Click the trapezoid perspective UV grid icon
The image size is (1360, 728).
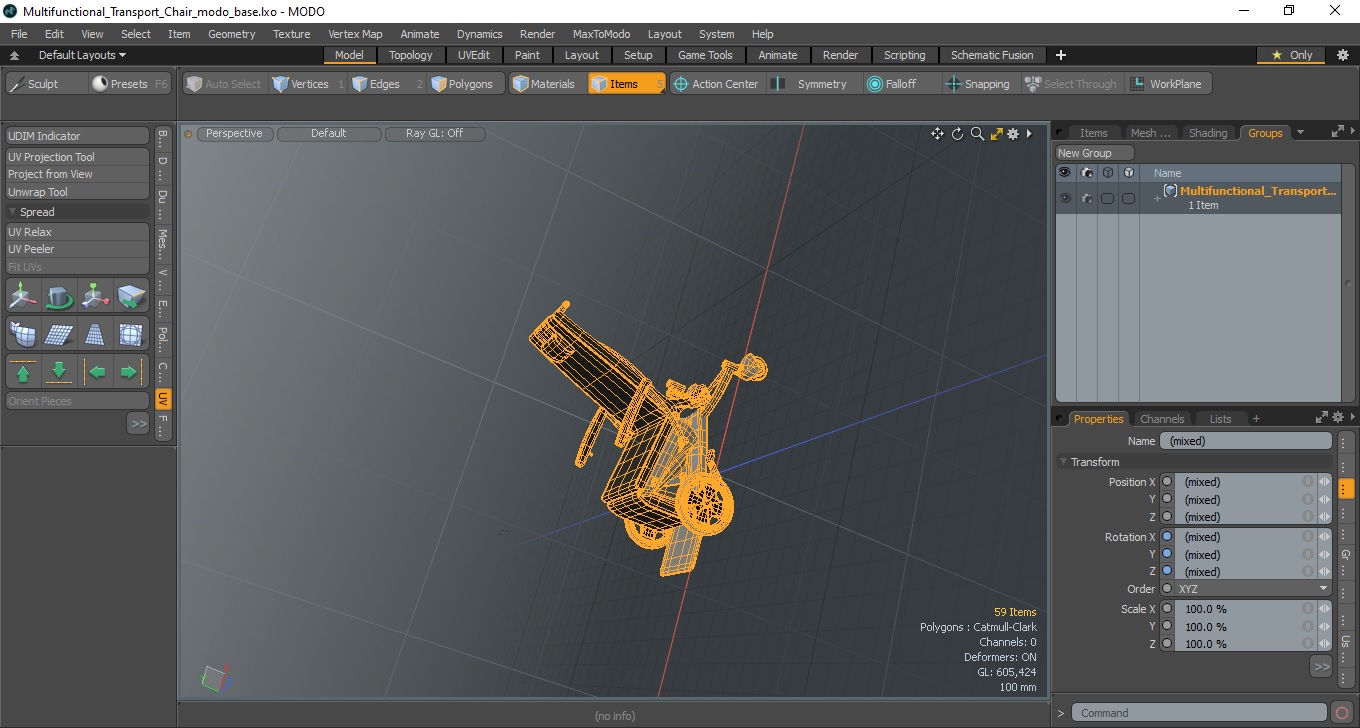[95, 334]
